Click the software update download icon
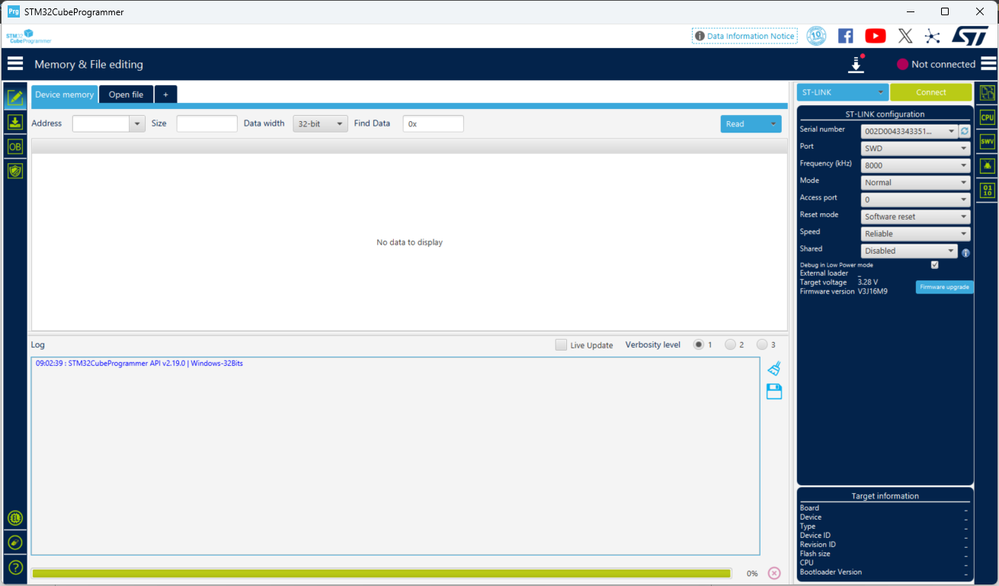 click(856, 64)
